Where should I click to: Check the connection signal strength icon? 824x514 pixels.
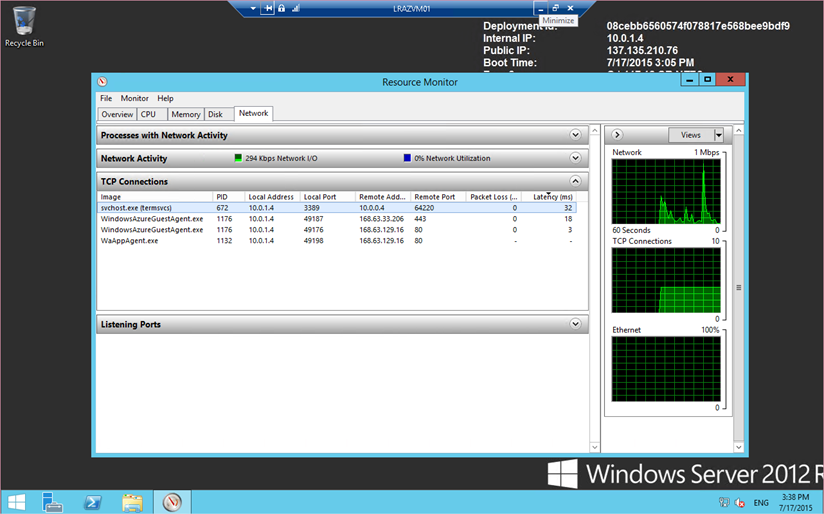click(296, 8)
